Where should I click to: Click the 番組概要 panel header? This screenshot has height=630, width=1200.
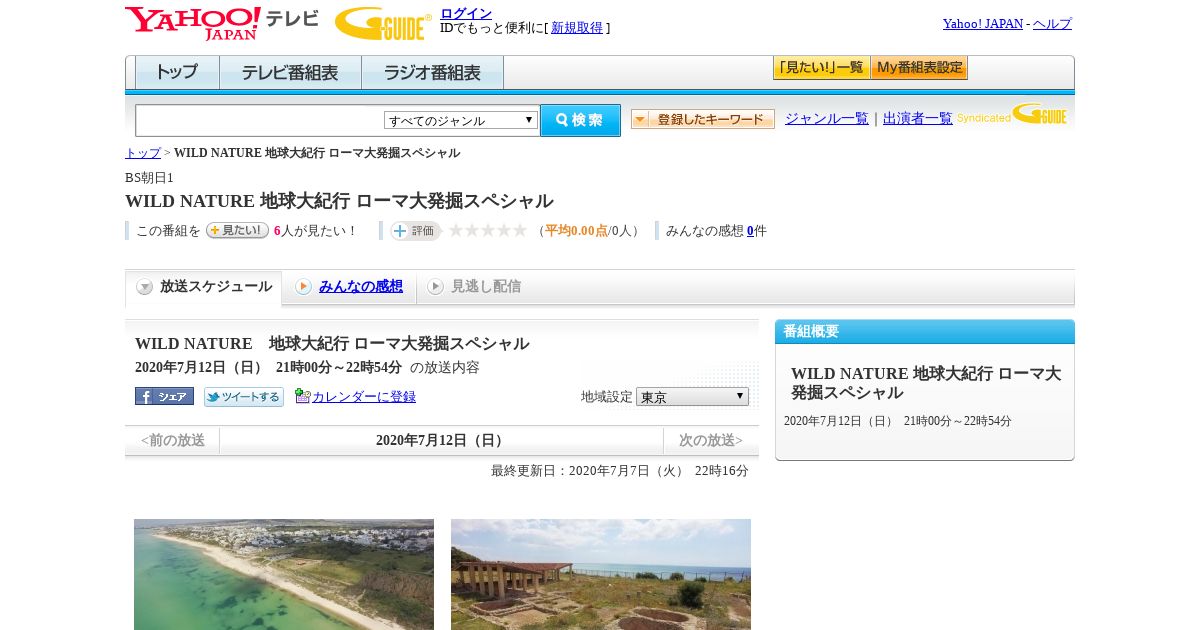pyautogui.click(x=925, y=332)
